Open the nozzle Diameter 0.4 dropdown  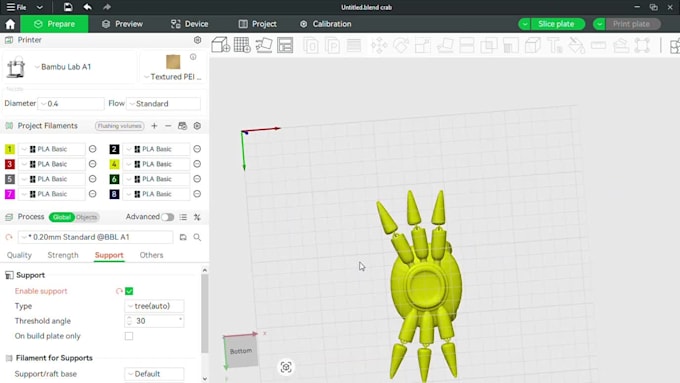point(71,104)
